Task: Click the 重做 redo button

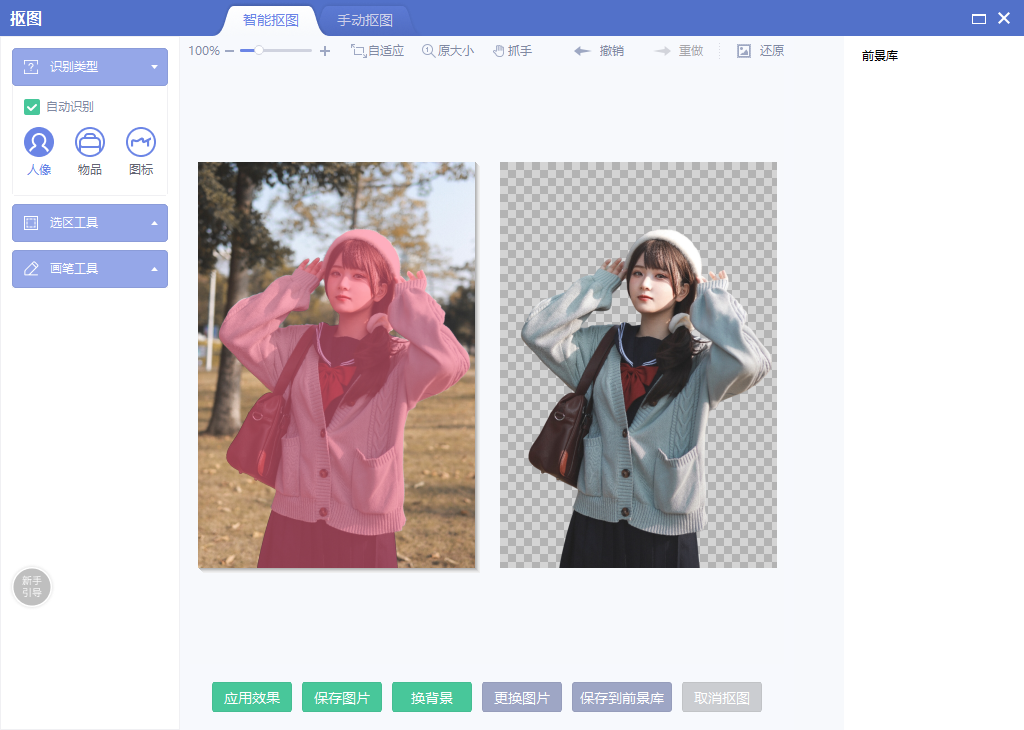Action: tap(679, 51)
